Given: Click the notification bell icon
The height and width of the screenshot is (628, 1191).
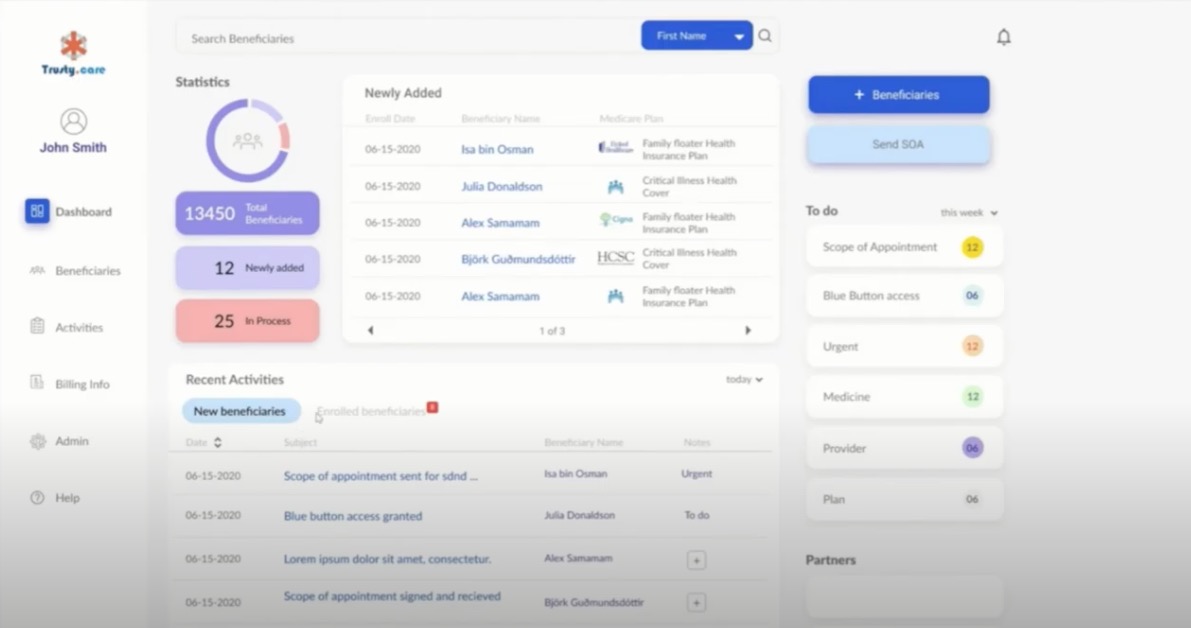Looking at the screenshot, I should [x=1003, y=37].
